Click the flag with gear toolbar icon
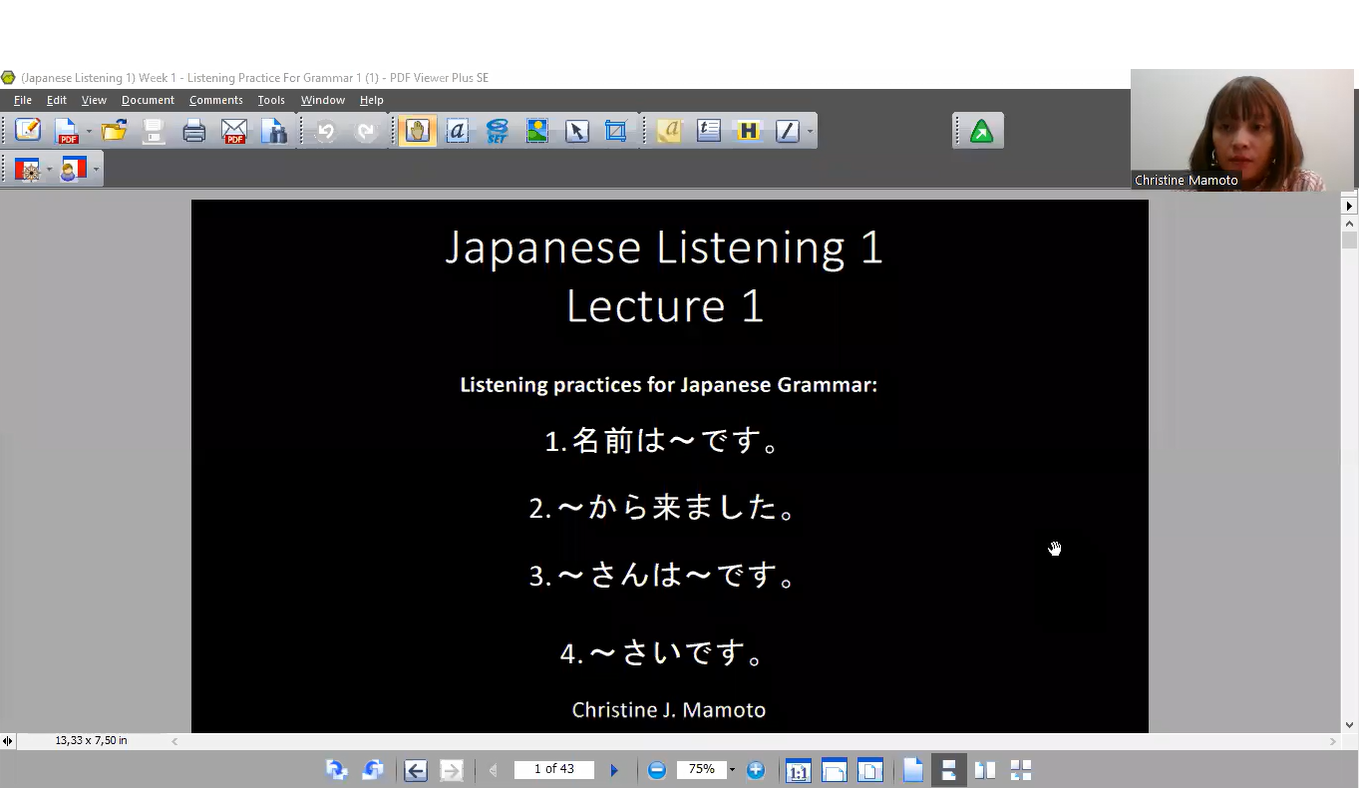This screenshot has width=1359, height=788. 27,169
